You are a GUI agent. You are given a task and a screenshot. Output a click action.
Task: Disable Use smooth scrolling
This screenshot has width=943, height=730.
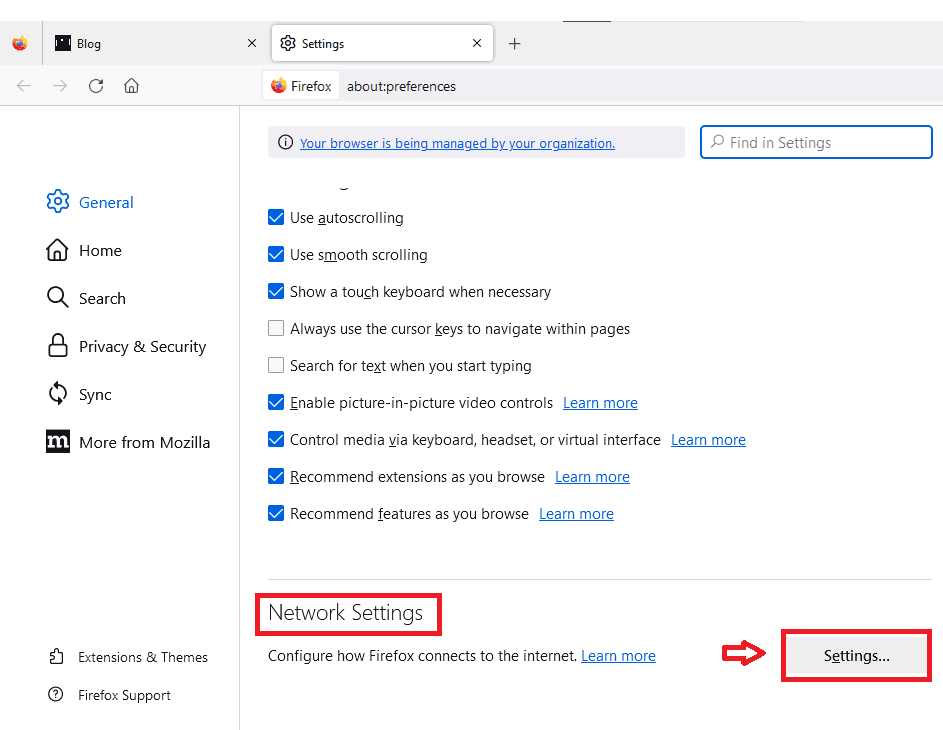(276, 254)
